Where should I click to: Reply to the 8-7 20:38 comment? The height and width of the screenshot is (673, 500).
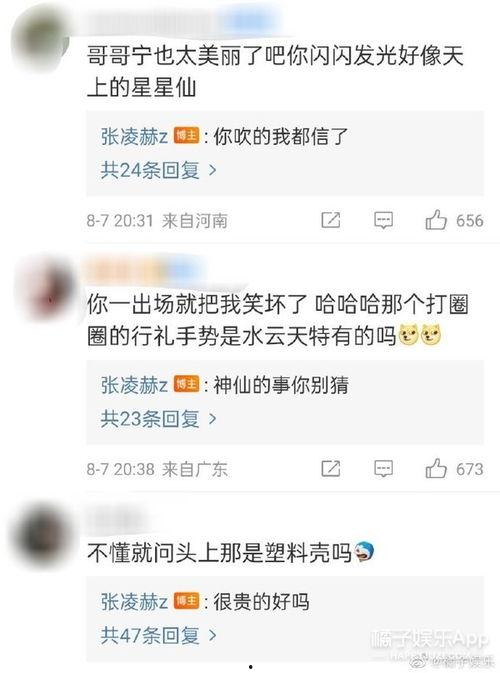(383, 469)
